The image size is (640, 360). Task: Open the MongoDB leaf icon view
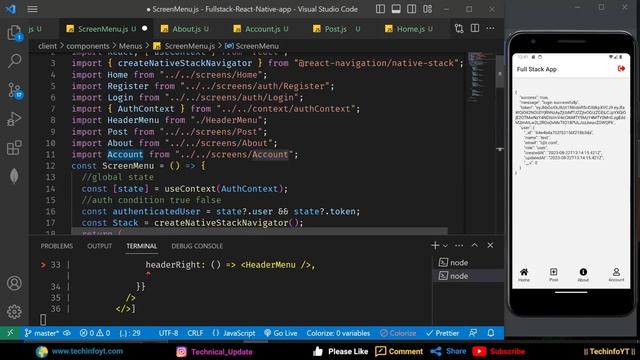pyautogui.click(x=14, y=176)
